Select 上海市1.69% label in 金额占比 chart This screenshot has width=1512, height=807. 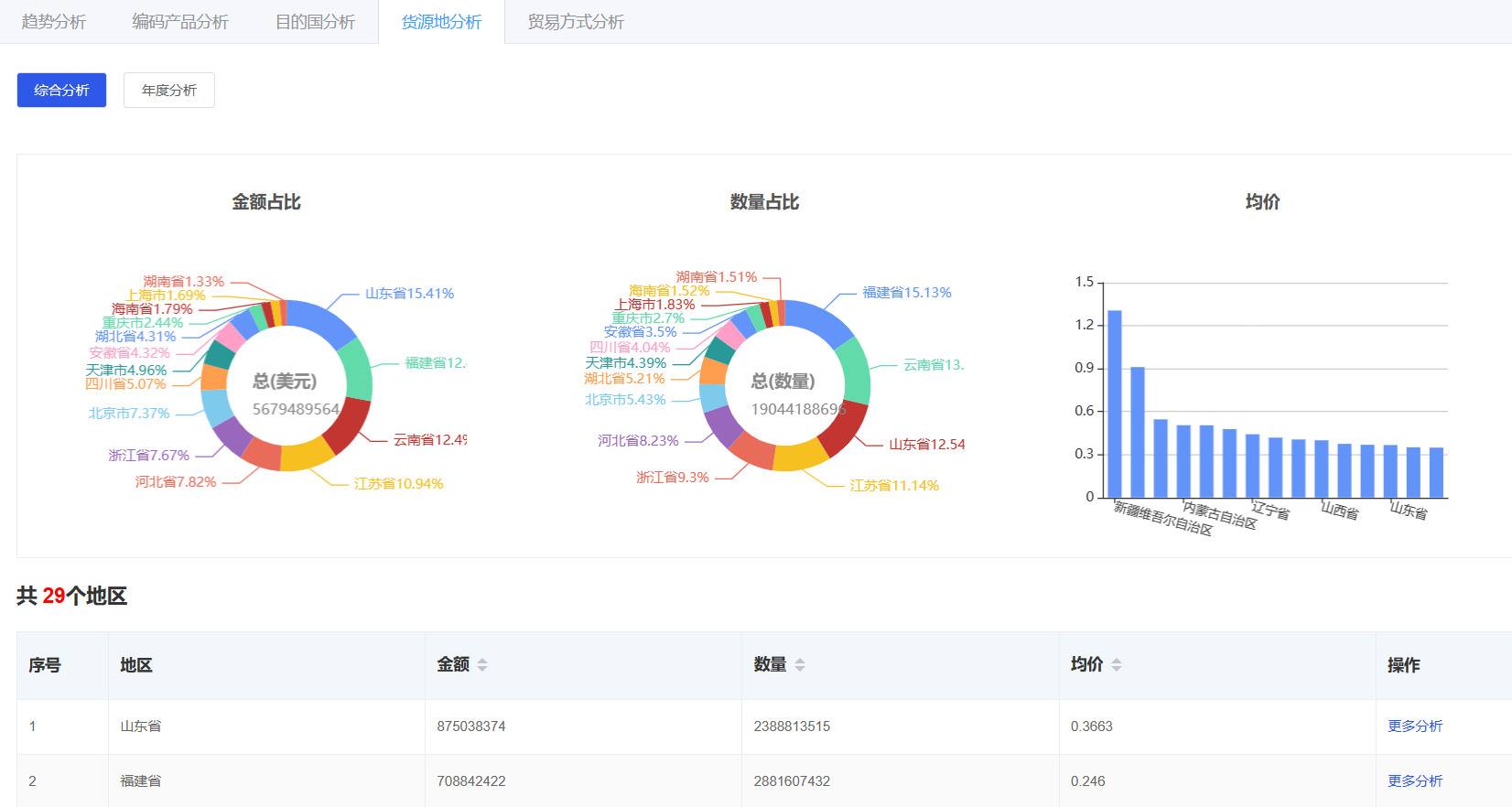[166, 296]
